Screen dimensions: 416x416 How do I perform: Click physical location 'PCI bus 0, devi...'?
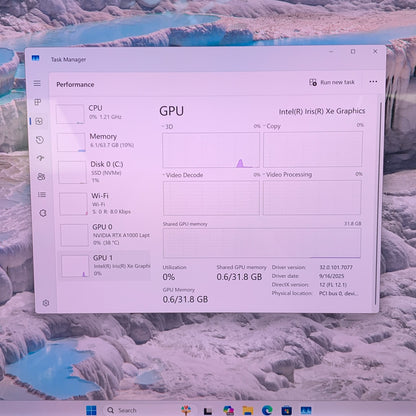click(x=339, y=293)
